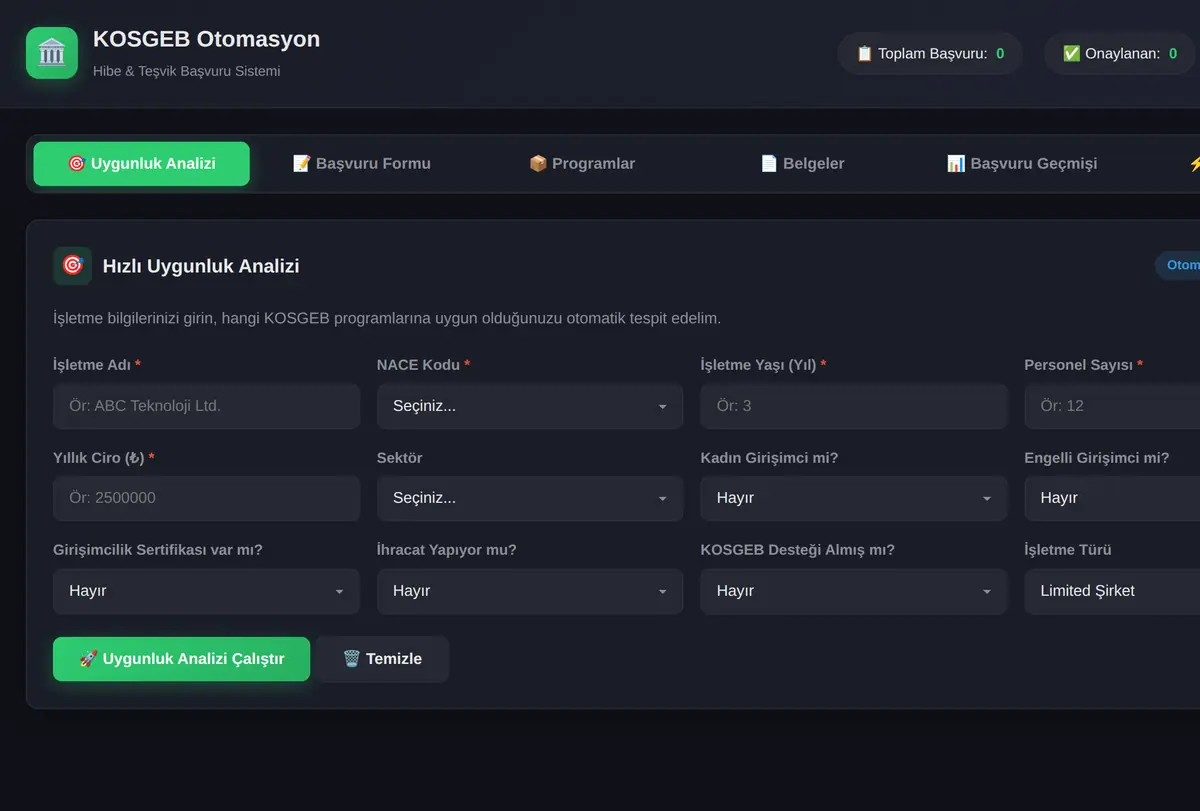Expand the KOSGEB Desteği Almış mı dropdown

tap(854, 591)
